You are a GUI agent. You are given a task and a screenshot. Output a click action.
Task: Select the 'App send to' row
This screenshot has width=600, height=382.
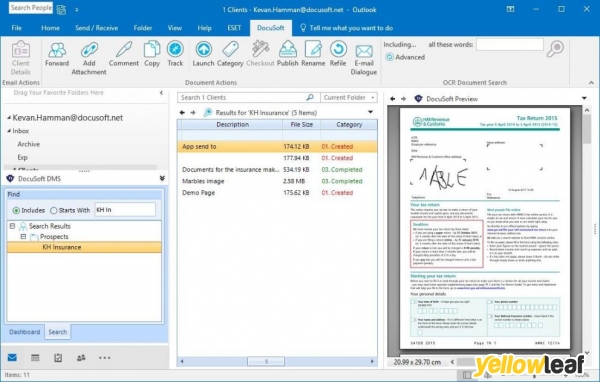[x=277, y=147]
